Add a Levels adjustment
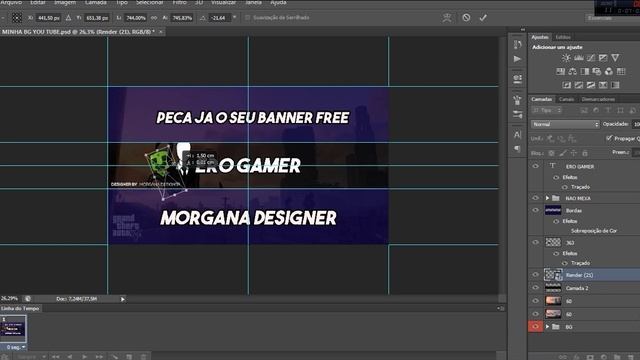 click(x=578, y=58)
